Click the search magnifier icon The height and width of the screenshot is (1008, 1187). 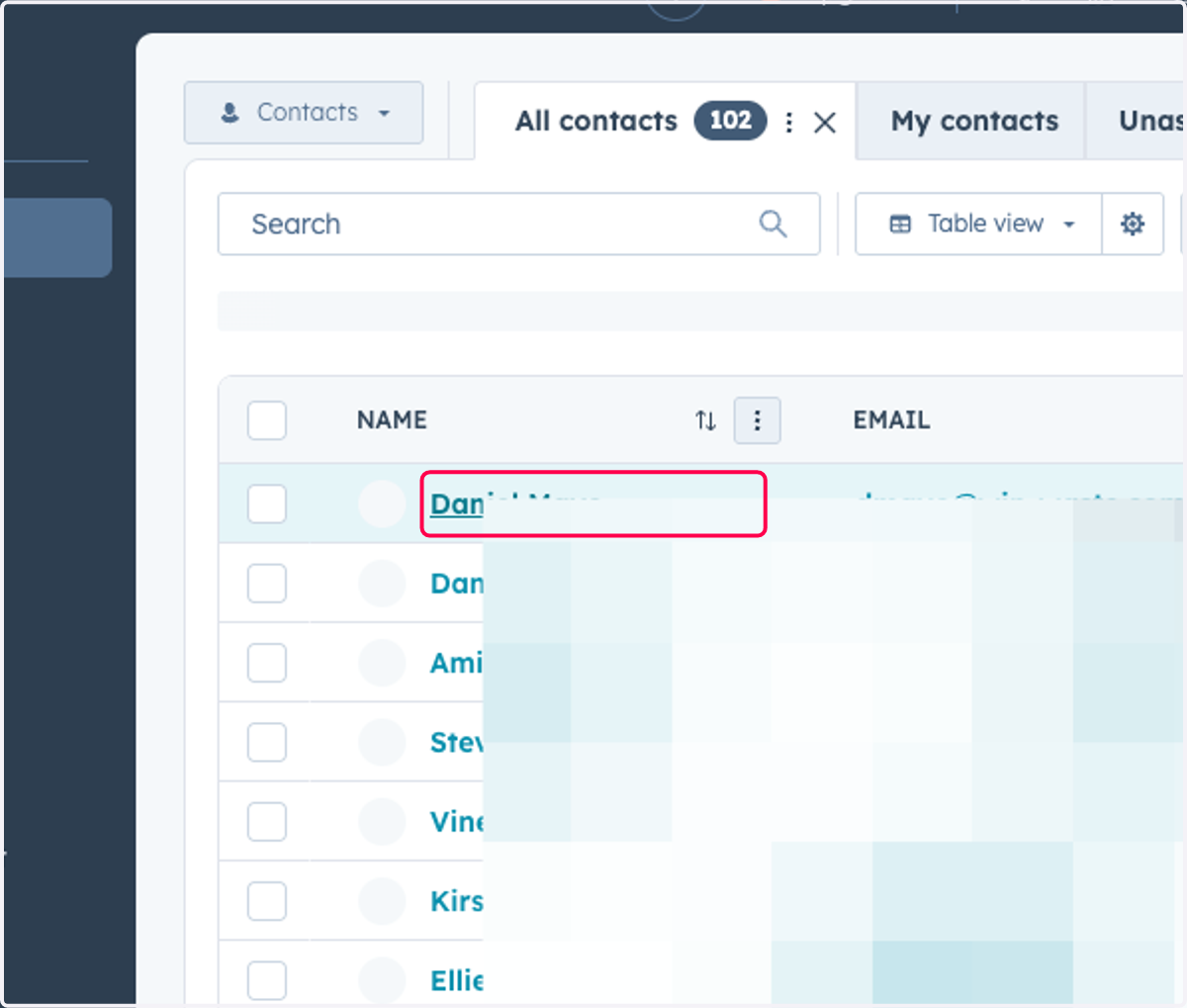(773, 224)
